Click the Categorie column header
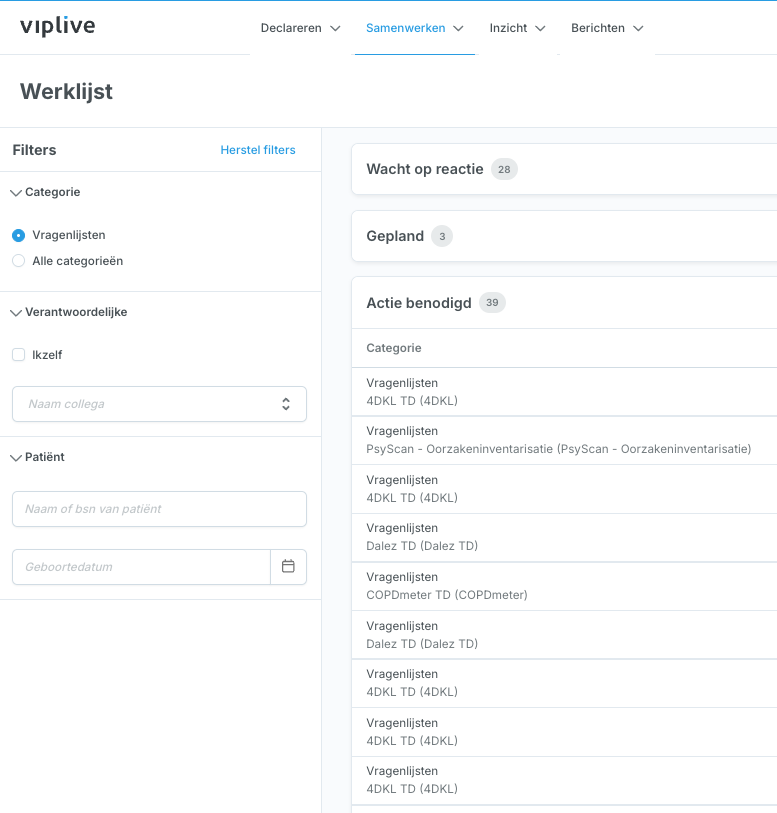The image size is (777, 813). coord(393,348)
